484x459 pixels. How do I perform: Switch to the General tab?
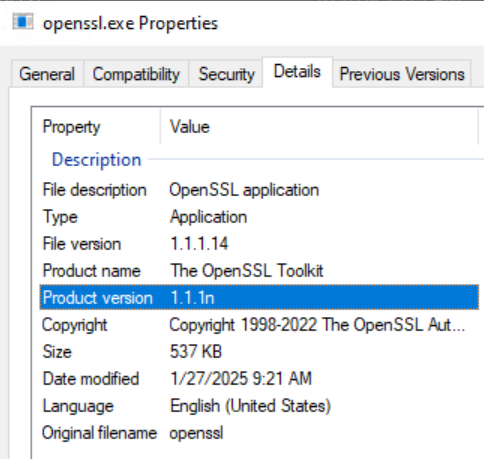[x=47, y=74]
